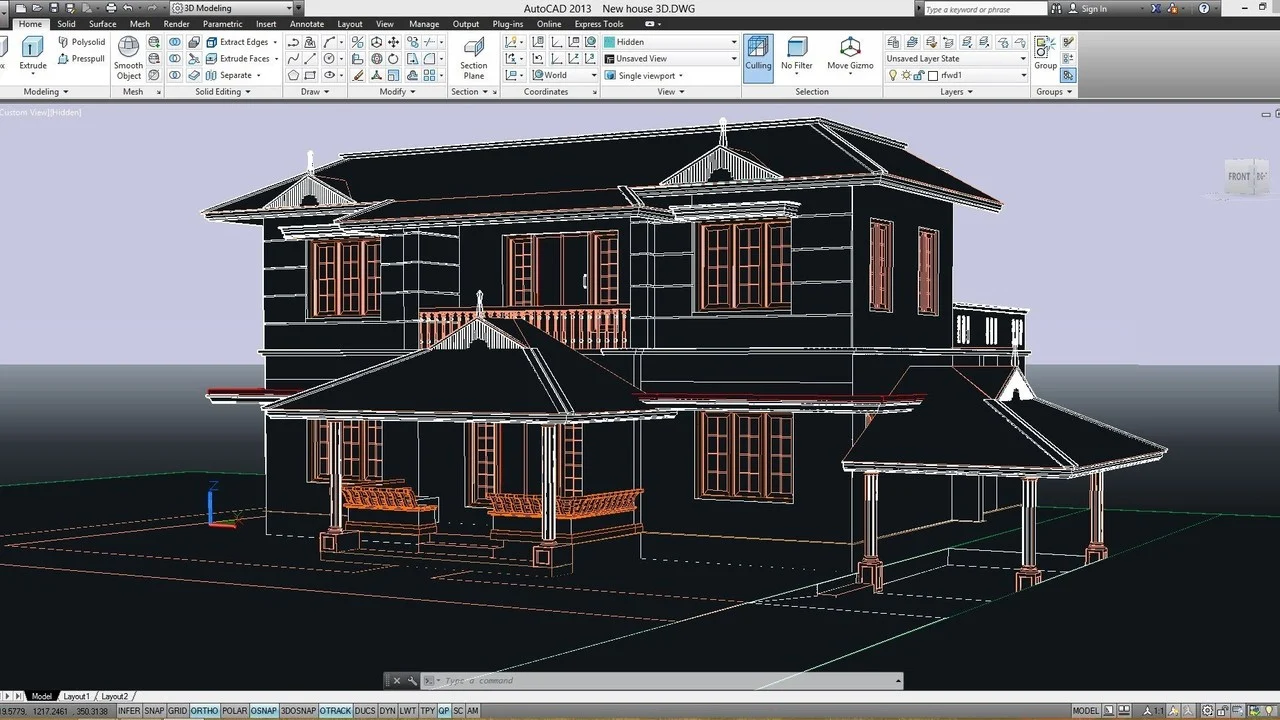Activate the Presspull tool
Screen dimensions: 1280x720
(81, 59)
